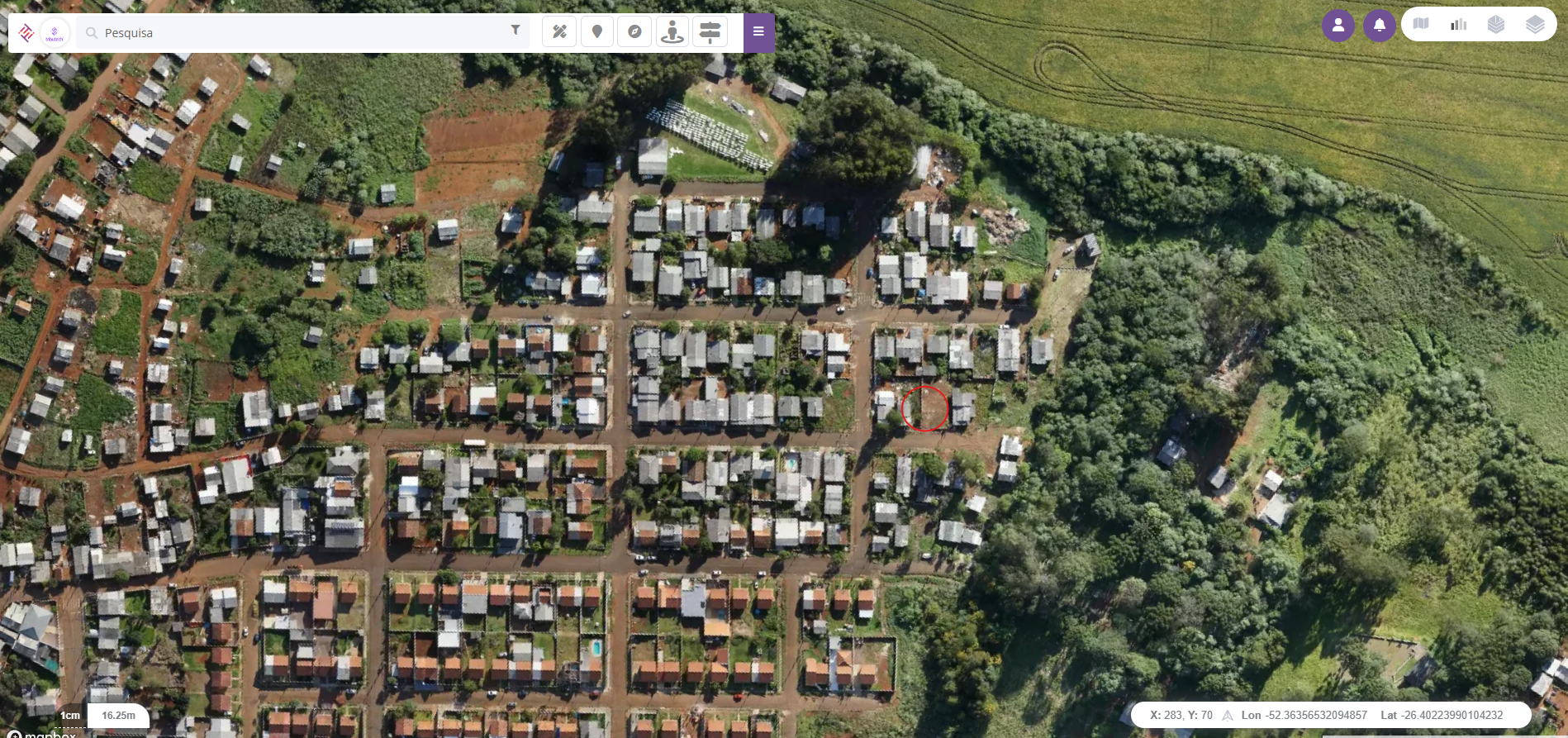Click the compass orientation icon
This screenshot has width=1568, height=738.
634,32
